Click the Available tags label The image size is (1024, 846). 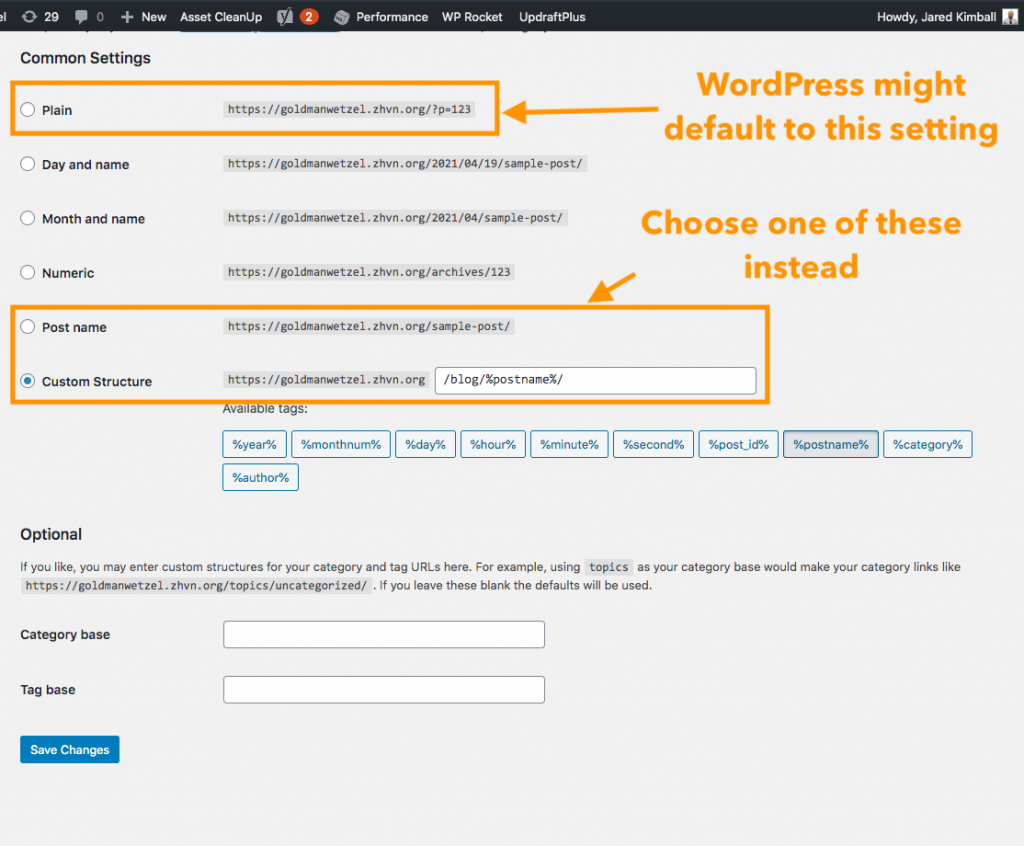(x=265, y=409)
